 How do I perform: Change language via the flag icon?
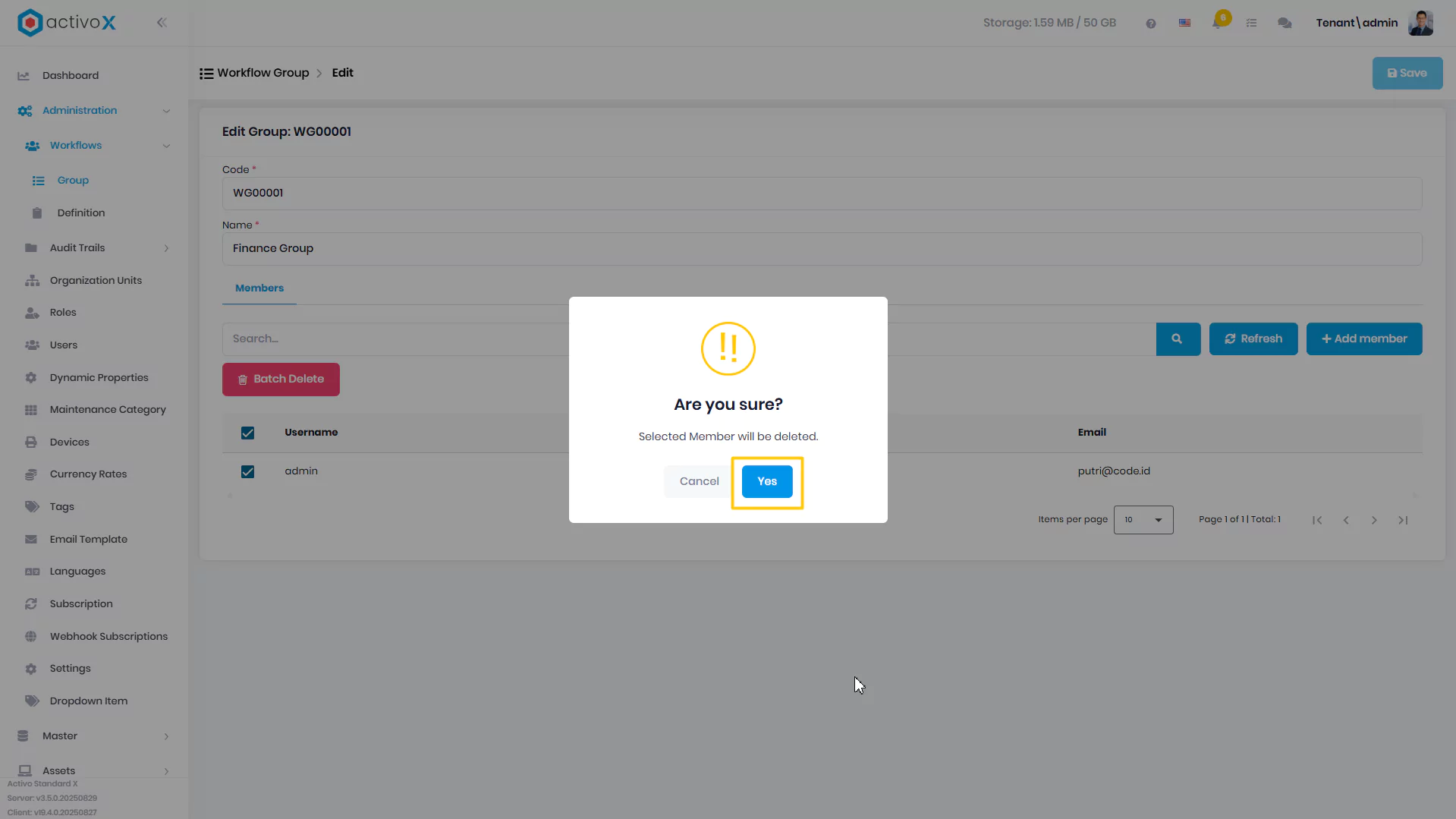point(1184,23)
